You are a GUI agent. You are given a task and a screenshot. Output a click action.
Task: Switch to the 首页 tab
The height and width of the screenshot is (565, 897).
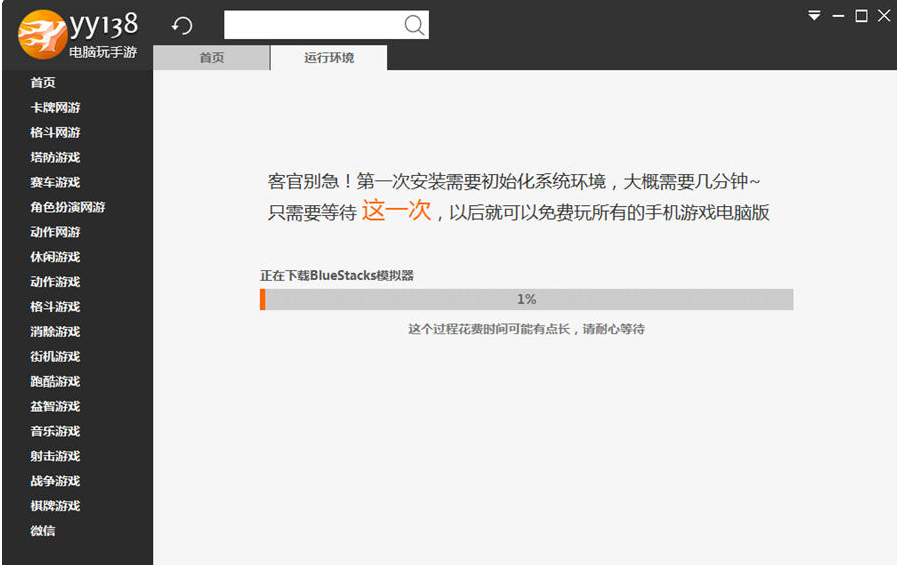point(212,58)
